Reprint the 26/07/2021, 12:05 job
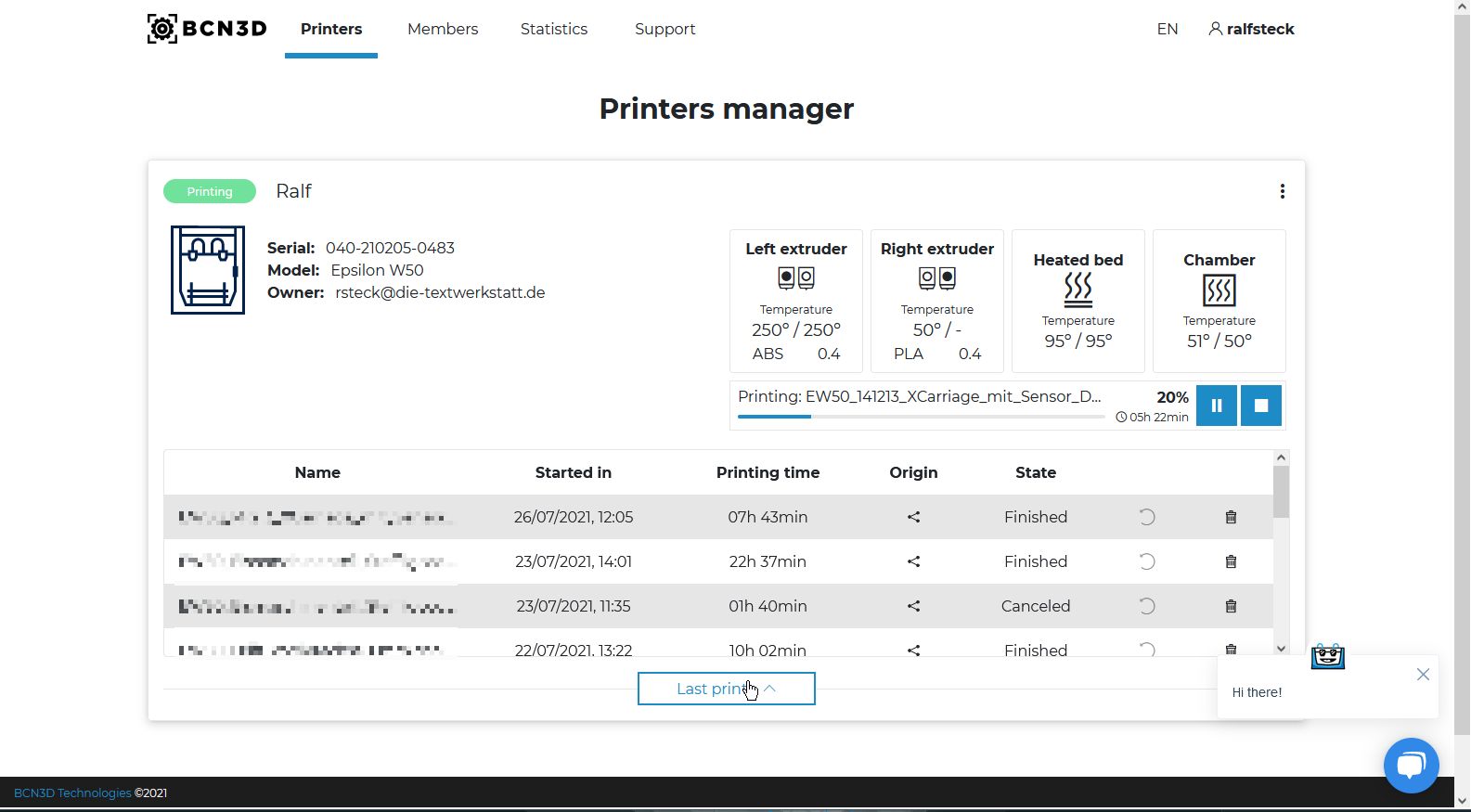Screen dimensions: 1471x812 click(x=1147, y=517)
